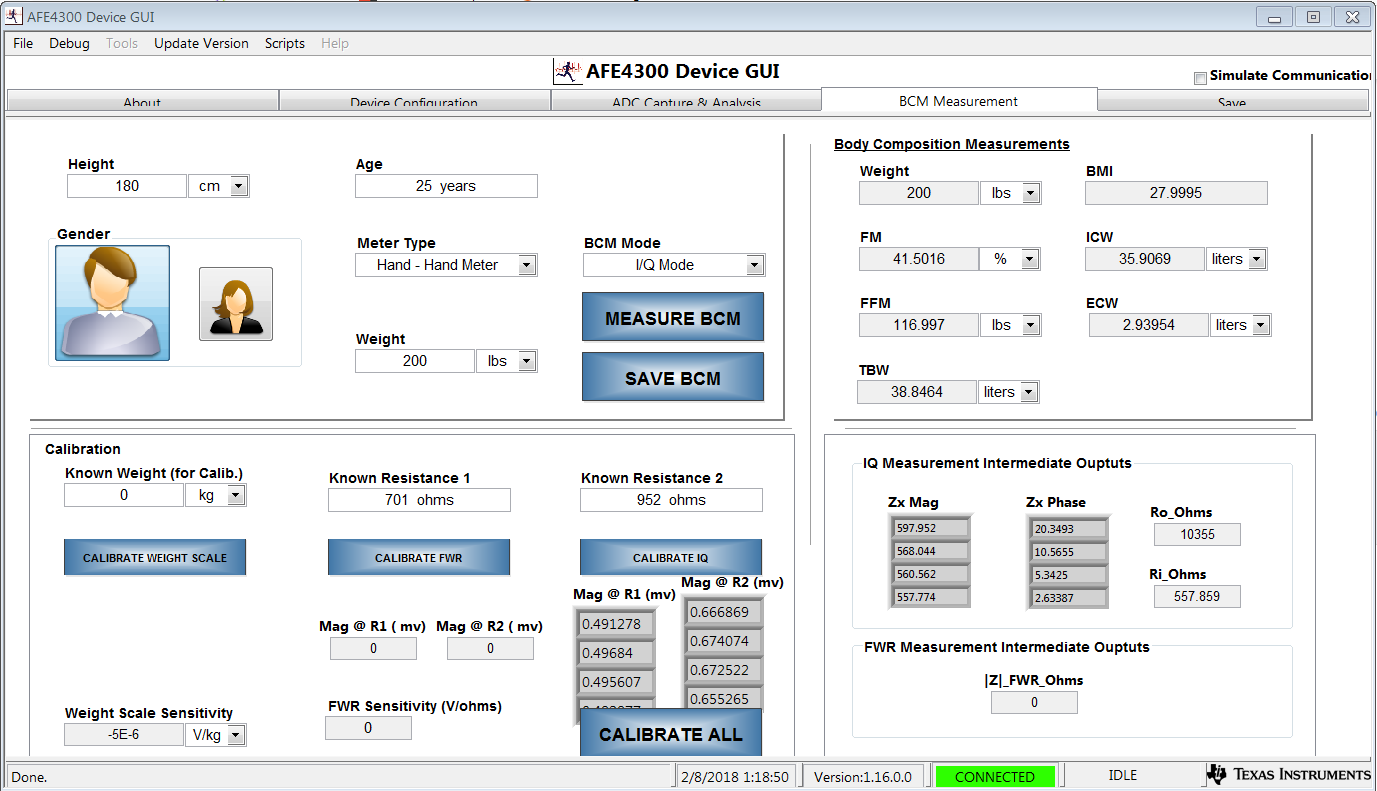Select the BCM Measurement tab
This screenshot has width=1377, height=791.
(959, 100)
